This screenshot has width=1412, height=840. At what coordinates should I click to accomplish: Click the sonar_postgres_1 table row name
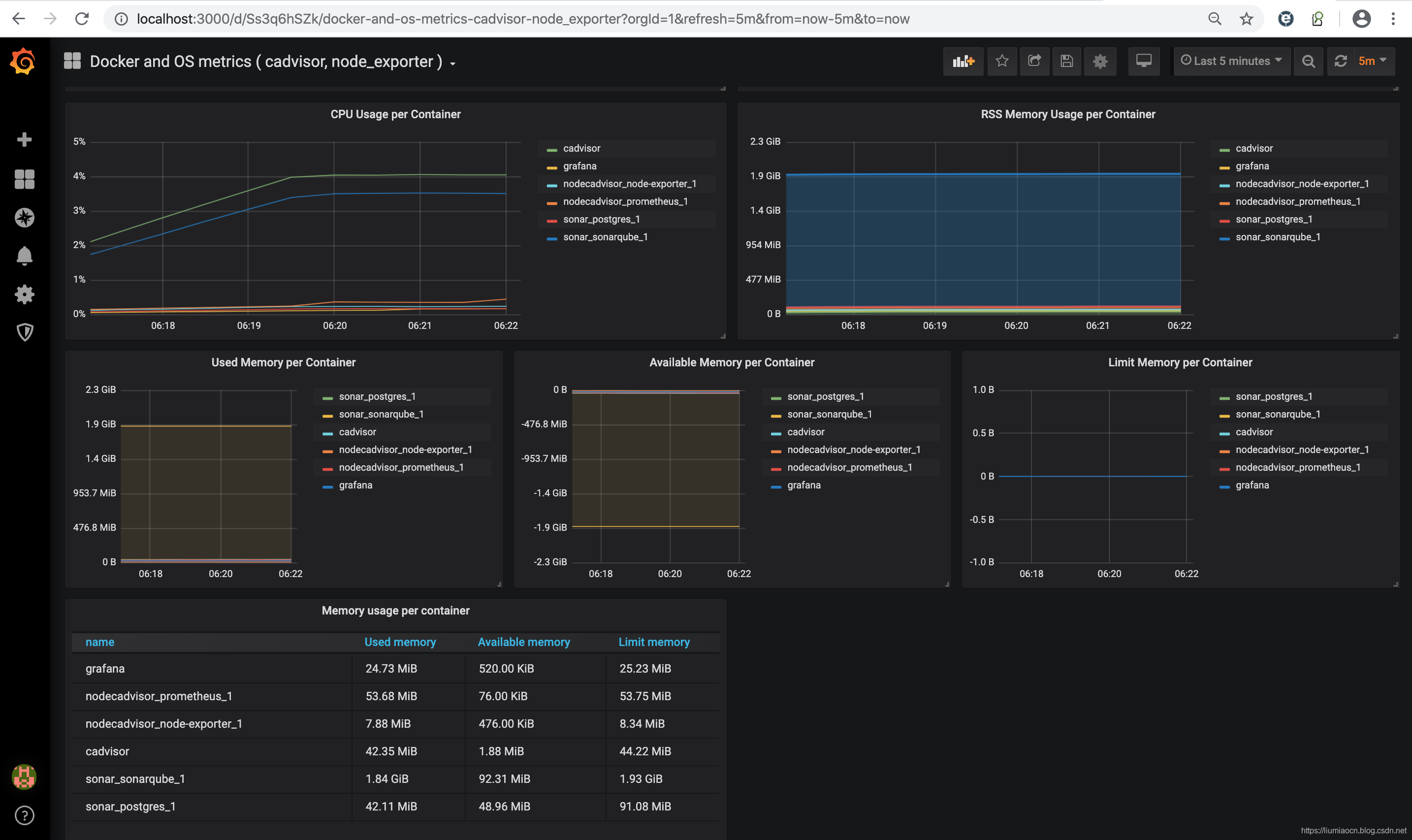pyautogui.click(x=130, y=807)
